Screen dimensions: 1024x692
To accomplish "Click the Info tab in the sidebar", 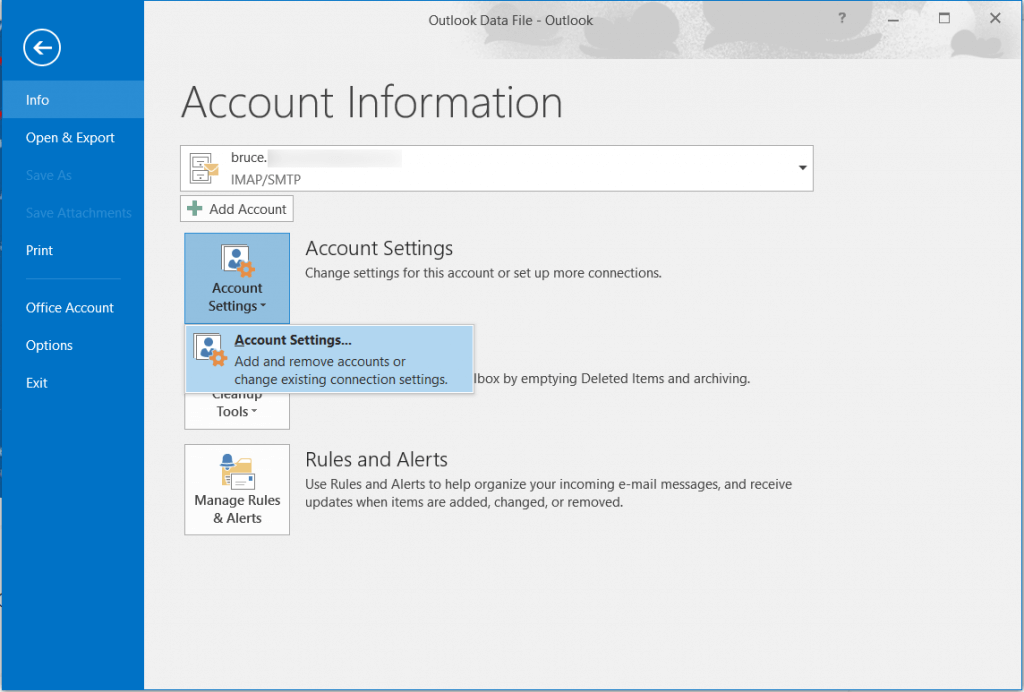I will click(37, 99).
